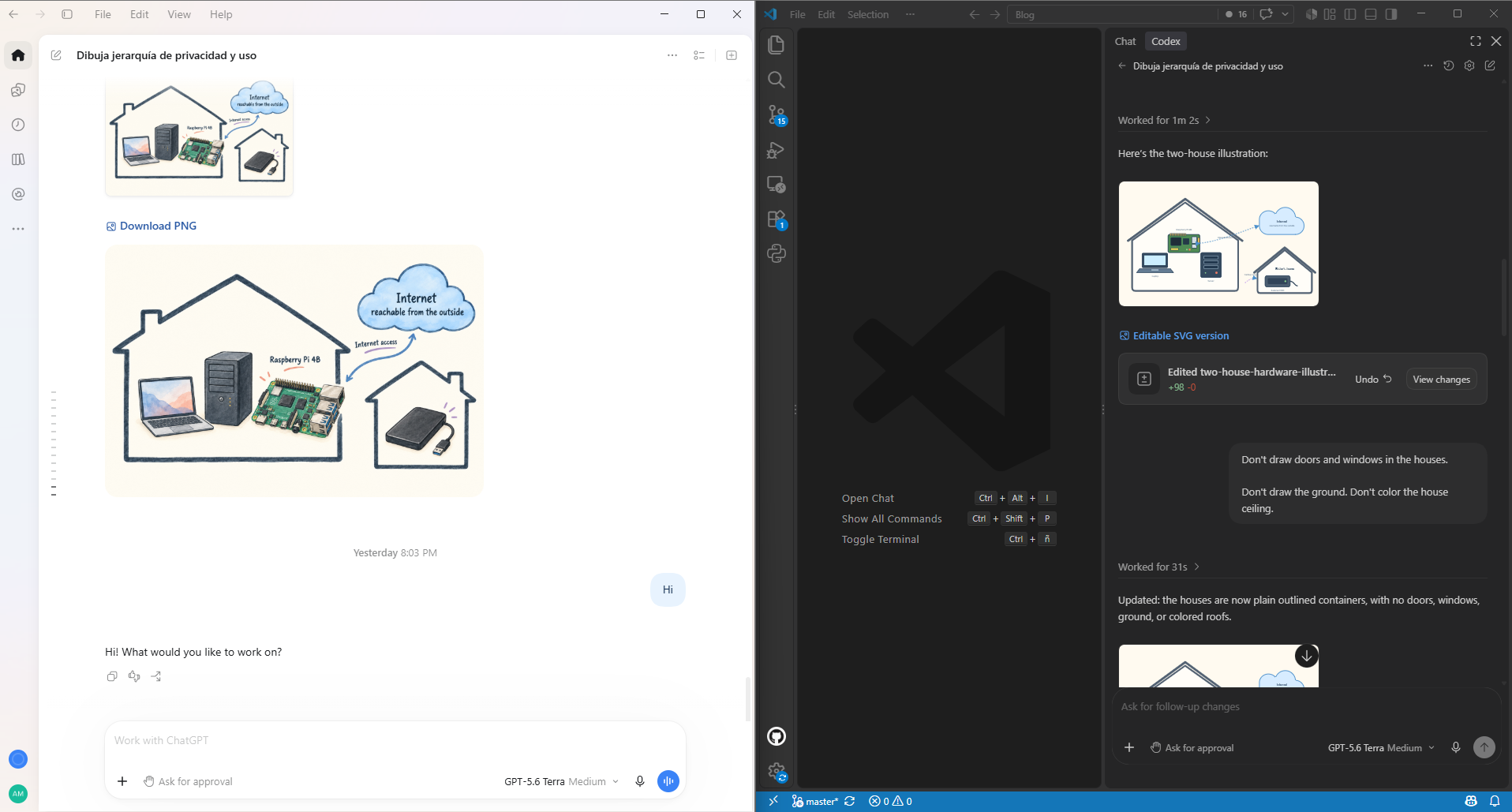The width and height of the screenshot is (1512, 812).
Task: Open the Extensions view in the activity bar
Action: [777, 219]
